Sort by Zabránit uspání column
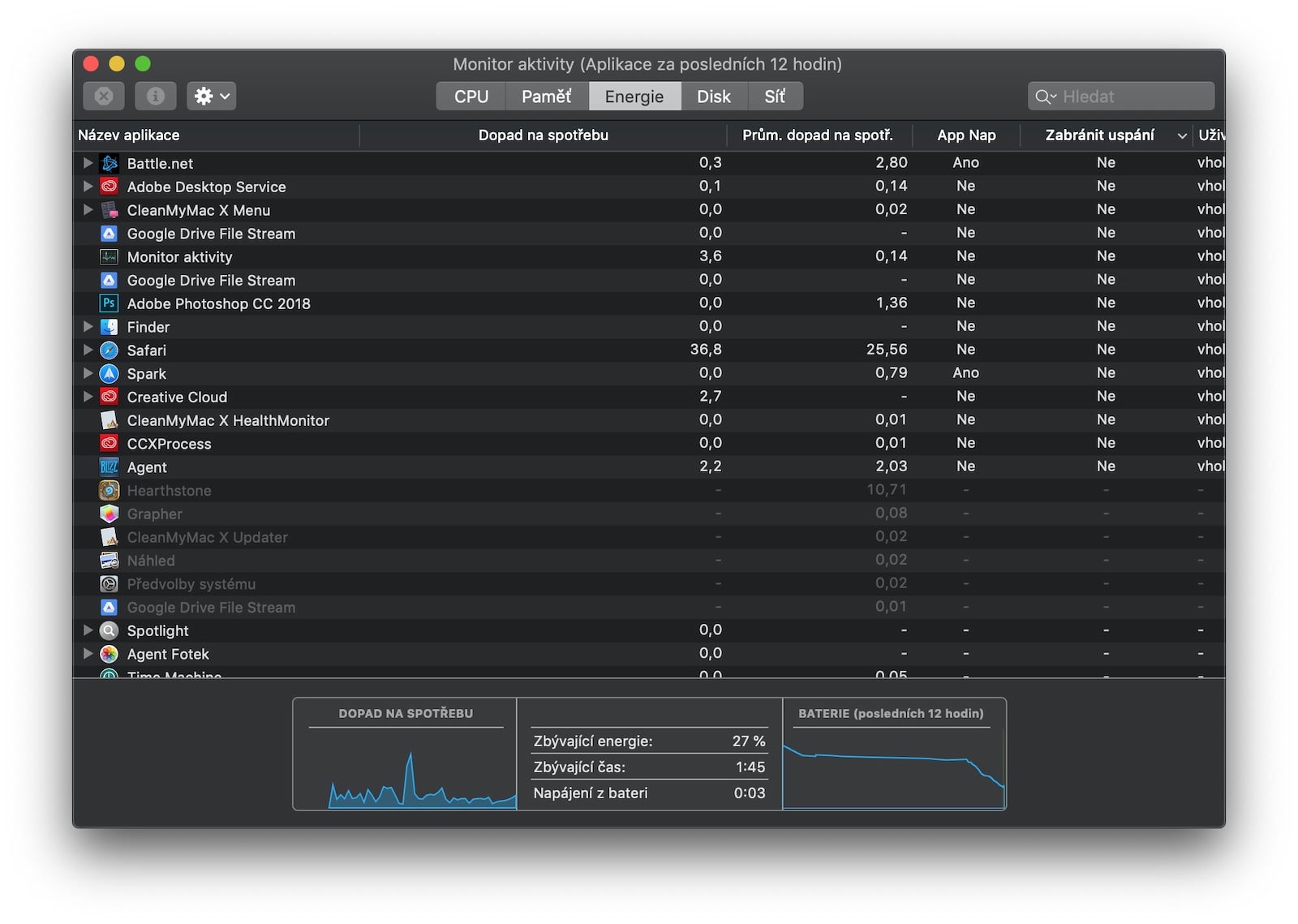 point(1106,135)
